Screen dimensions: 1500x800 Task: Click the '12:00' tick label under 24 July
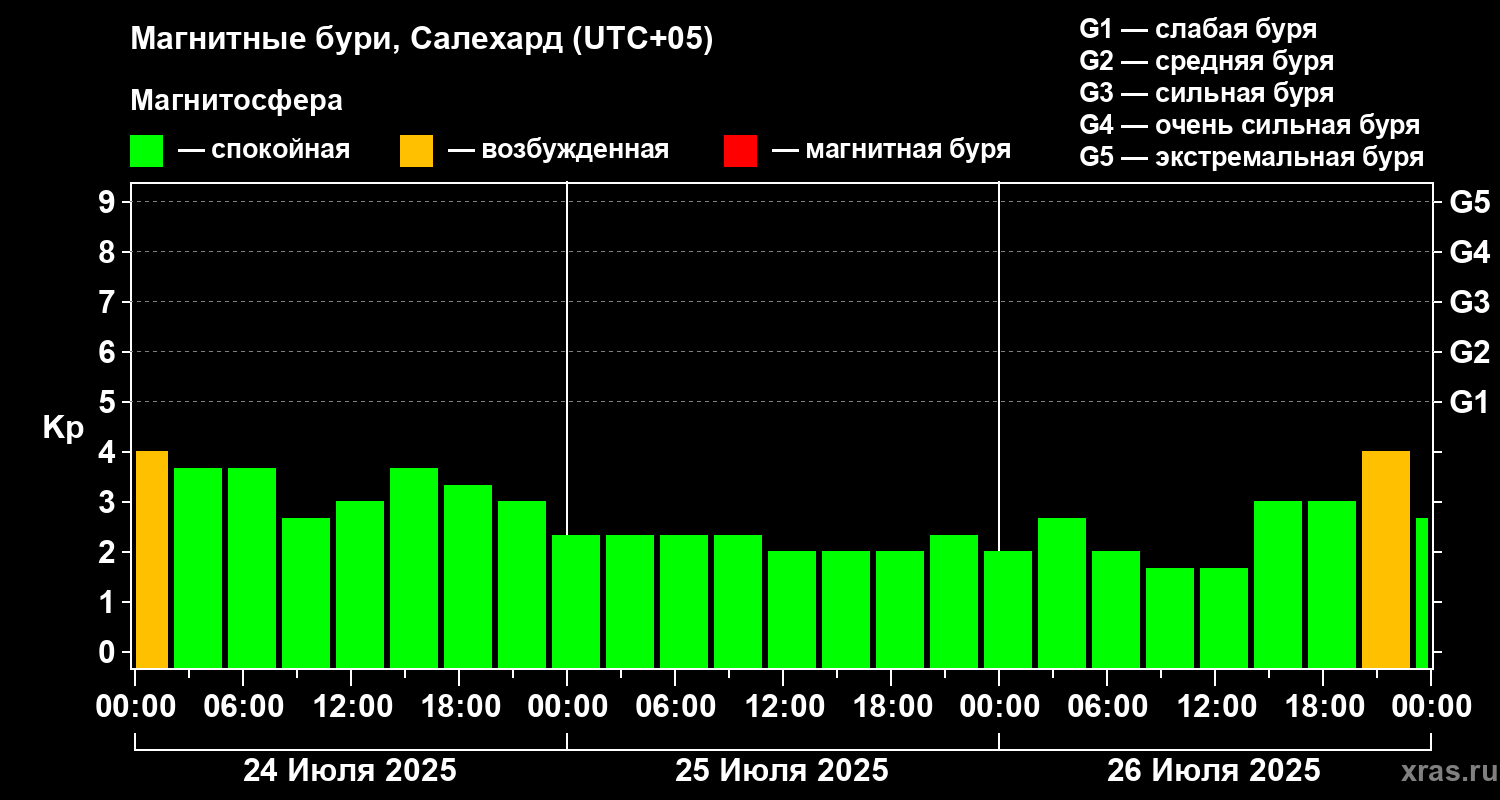click(351, 707)
